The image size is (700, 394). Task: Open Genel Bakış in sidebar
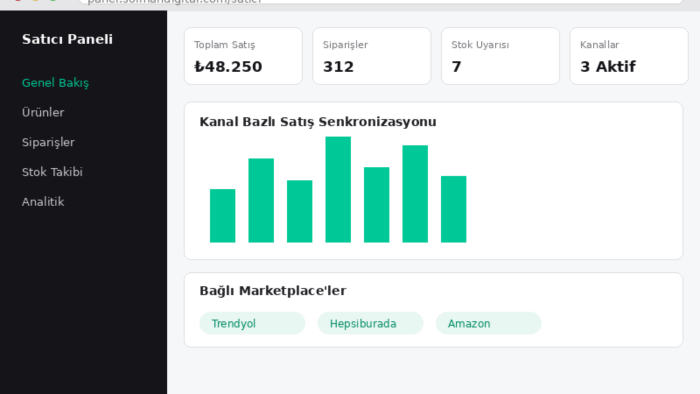[x=55, y=83]
